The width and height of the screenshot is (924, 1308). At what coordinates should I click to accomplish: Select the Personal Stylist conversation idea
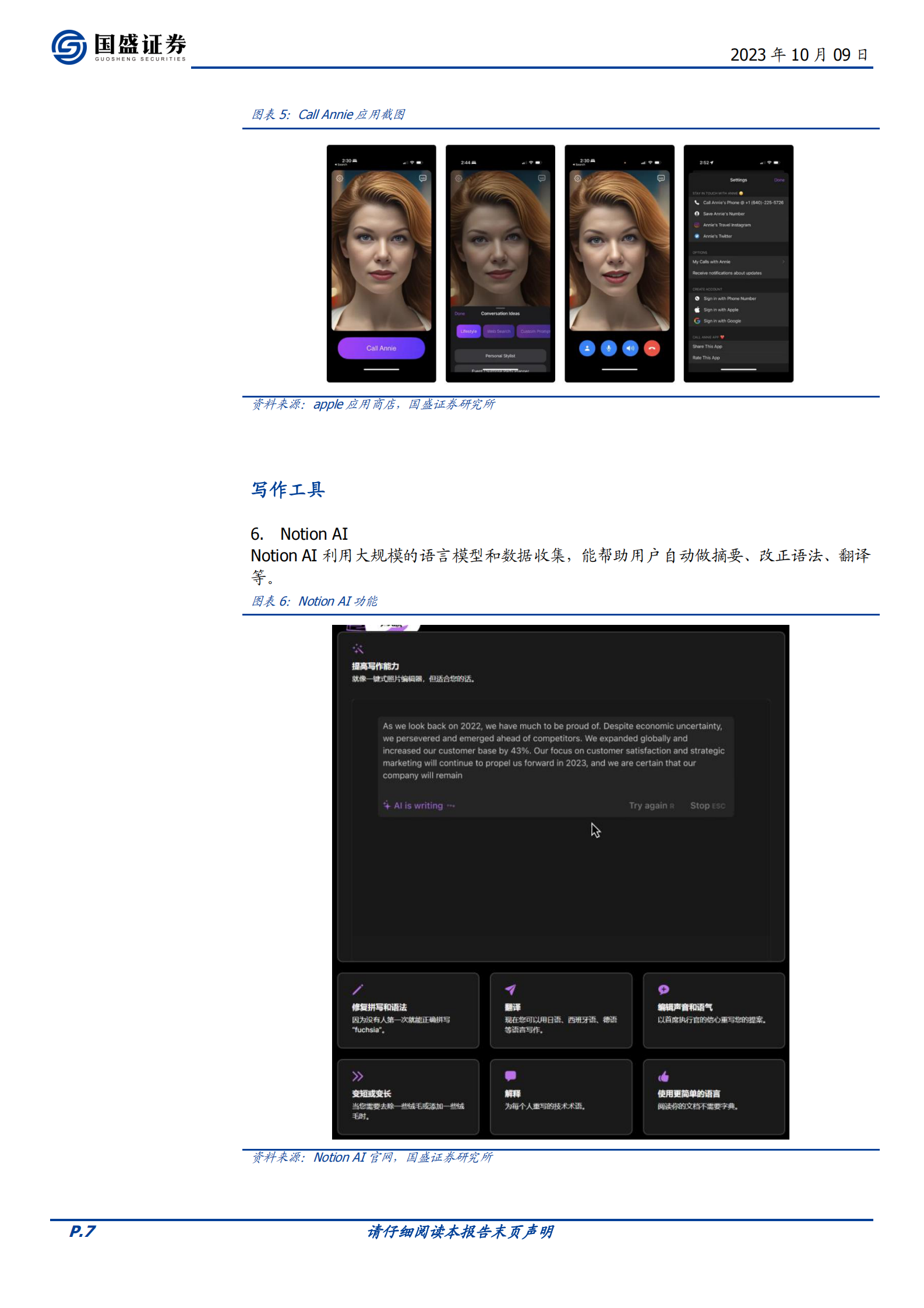(x=500, y=356)
